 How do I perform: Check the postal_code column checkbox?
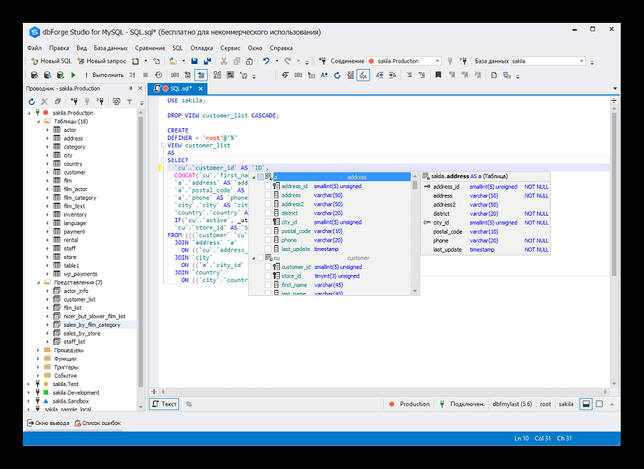click(268, 231)
